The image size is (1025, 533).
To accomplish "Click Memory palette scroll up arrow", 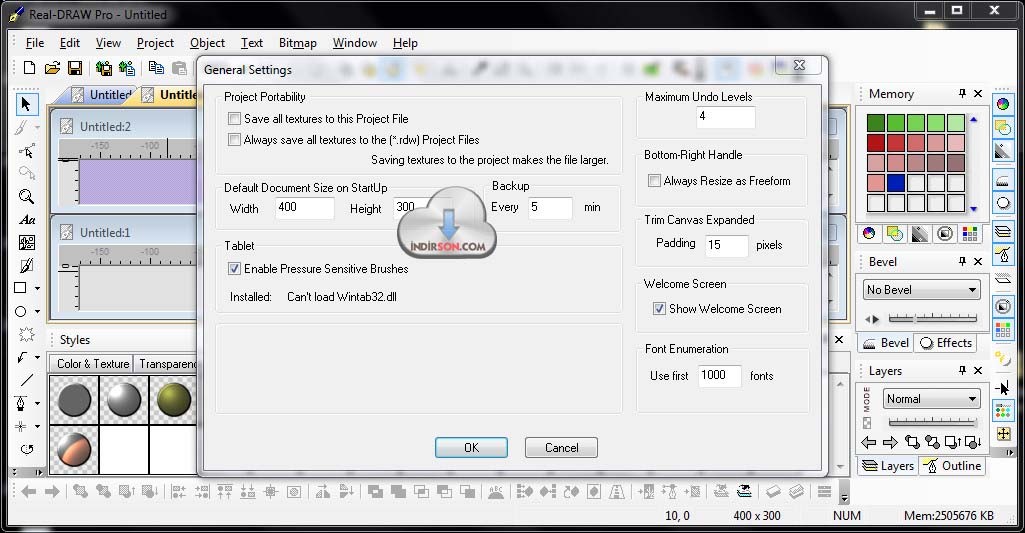I will [973, 120].
